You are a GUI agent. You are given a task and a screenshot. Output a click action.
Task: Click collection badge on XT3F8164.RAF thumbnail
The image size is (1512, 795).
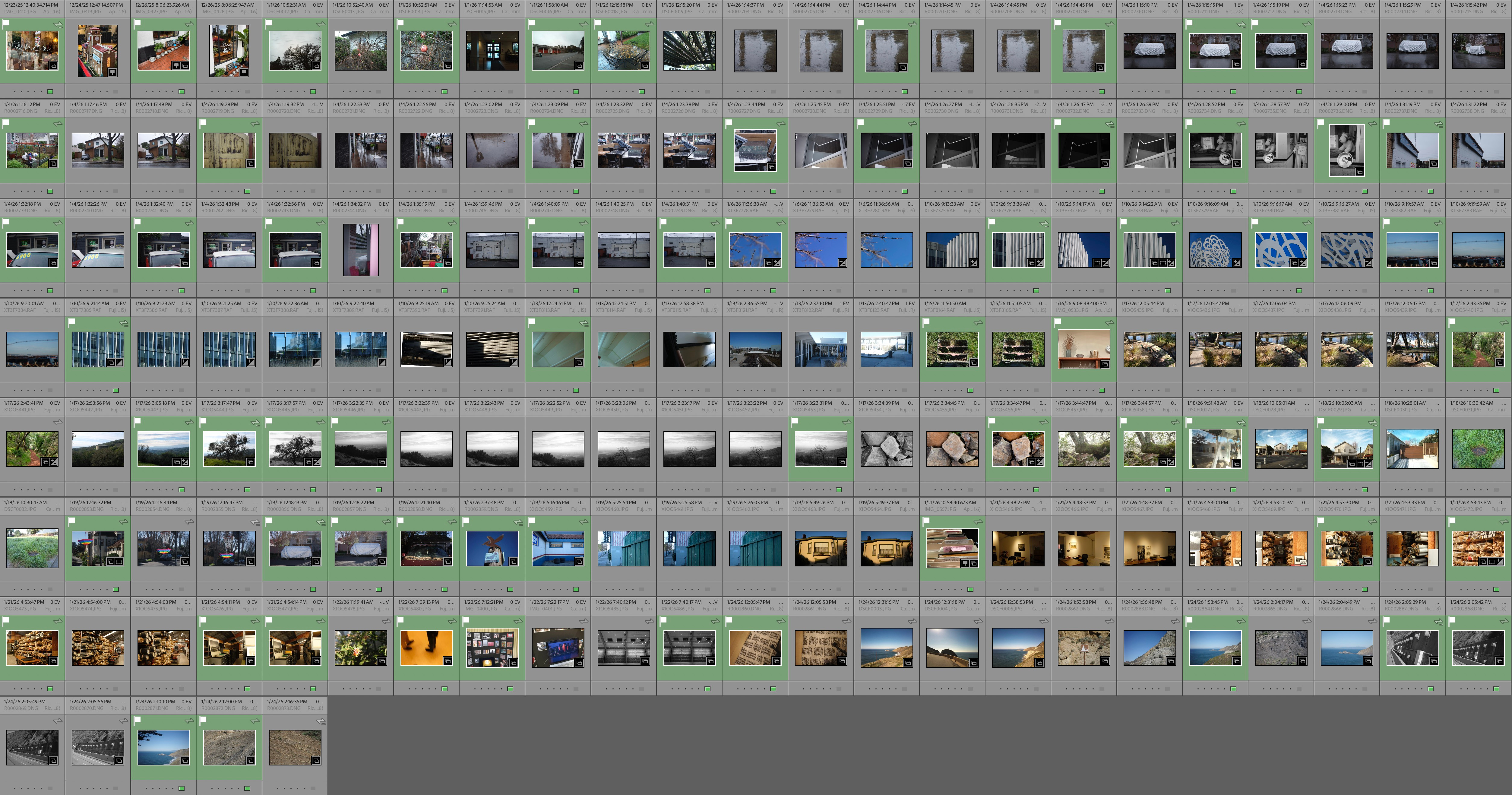pos(974,363)
